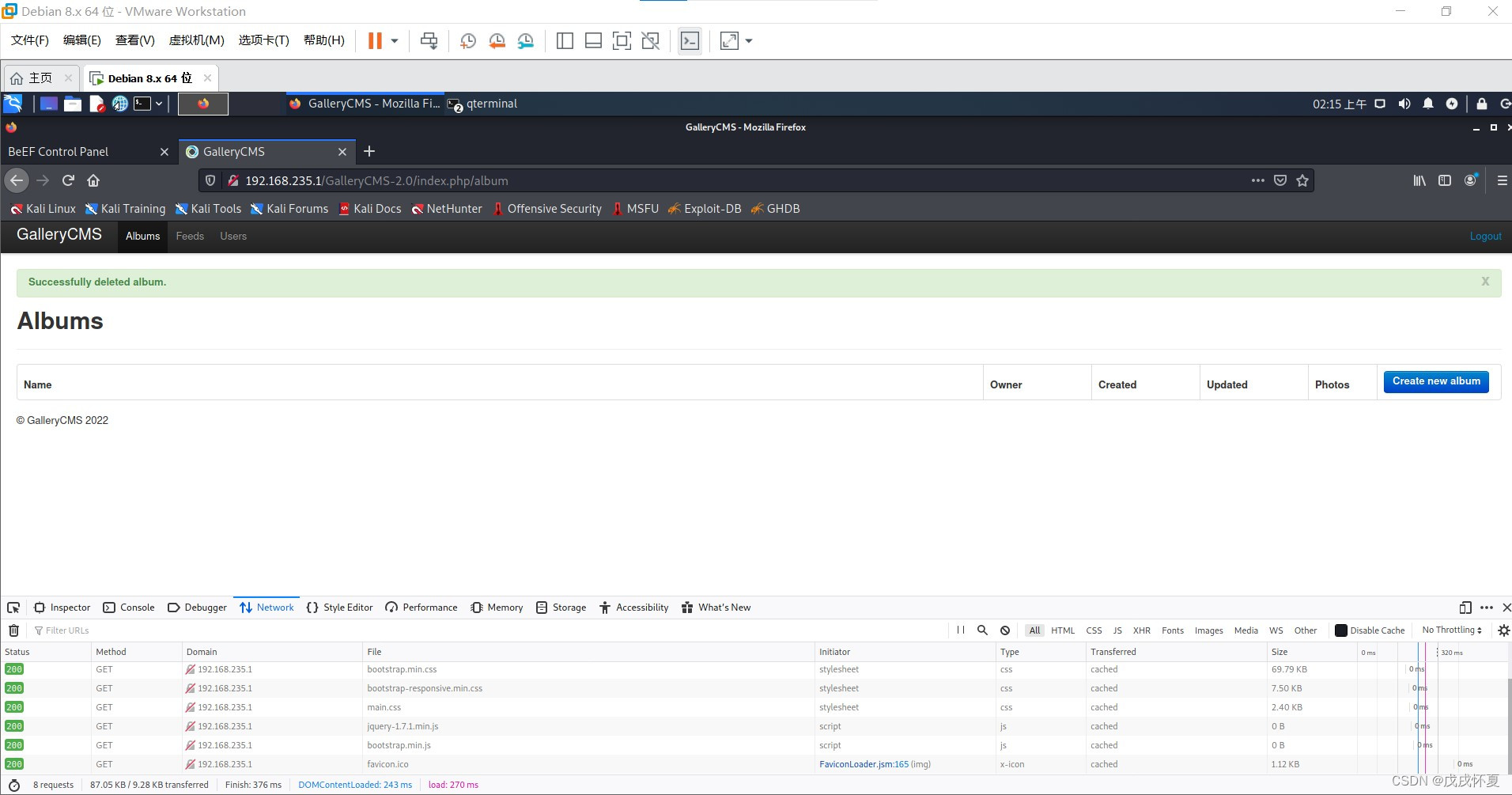The width and height of the screenshot is (1512, 795).
Task: Save the page to Pocket
Action: pyautogui.click(x=1280, y=180)
